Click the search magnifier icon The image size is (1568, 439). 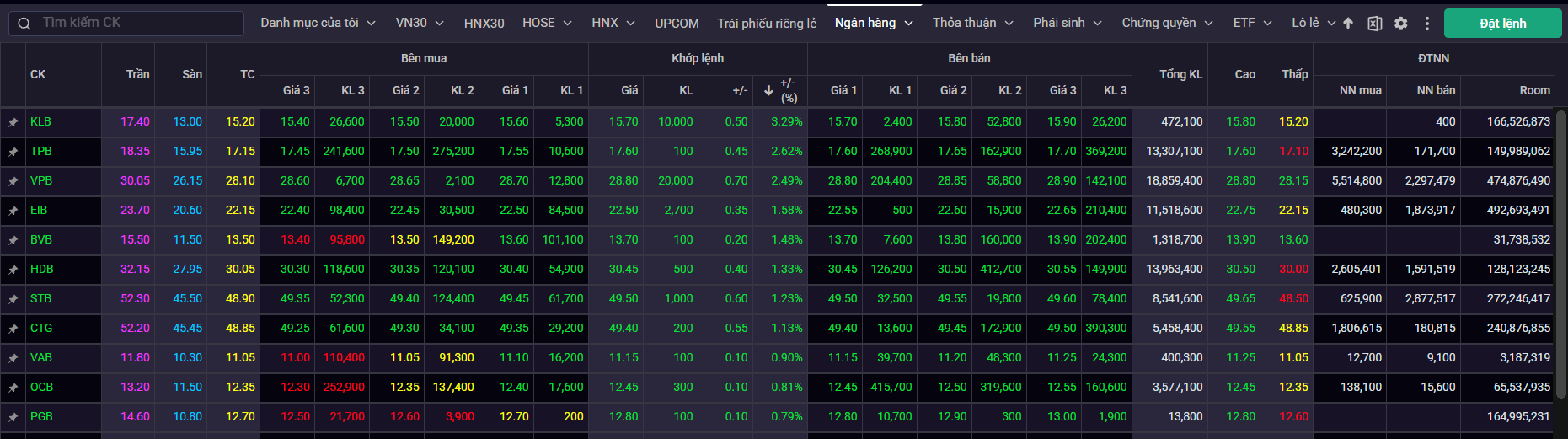(x=24, y=24)
